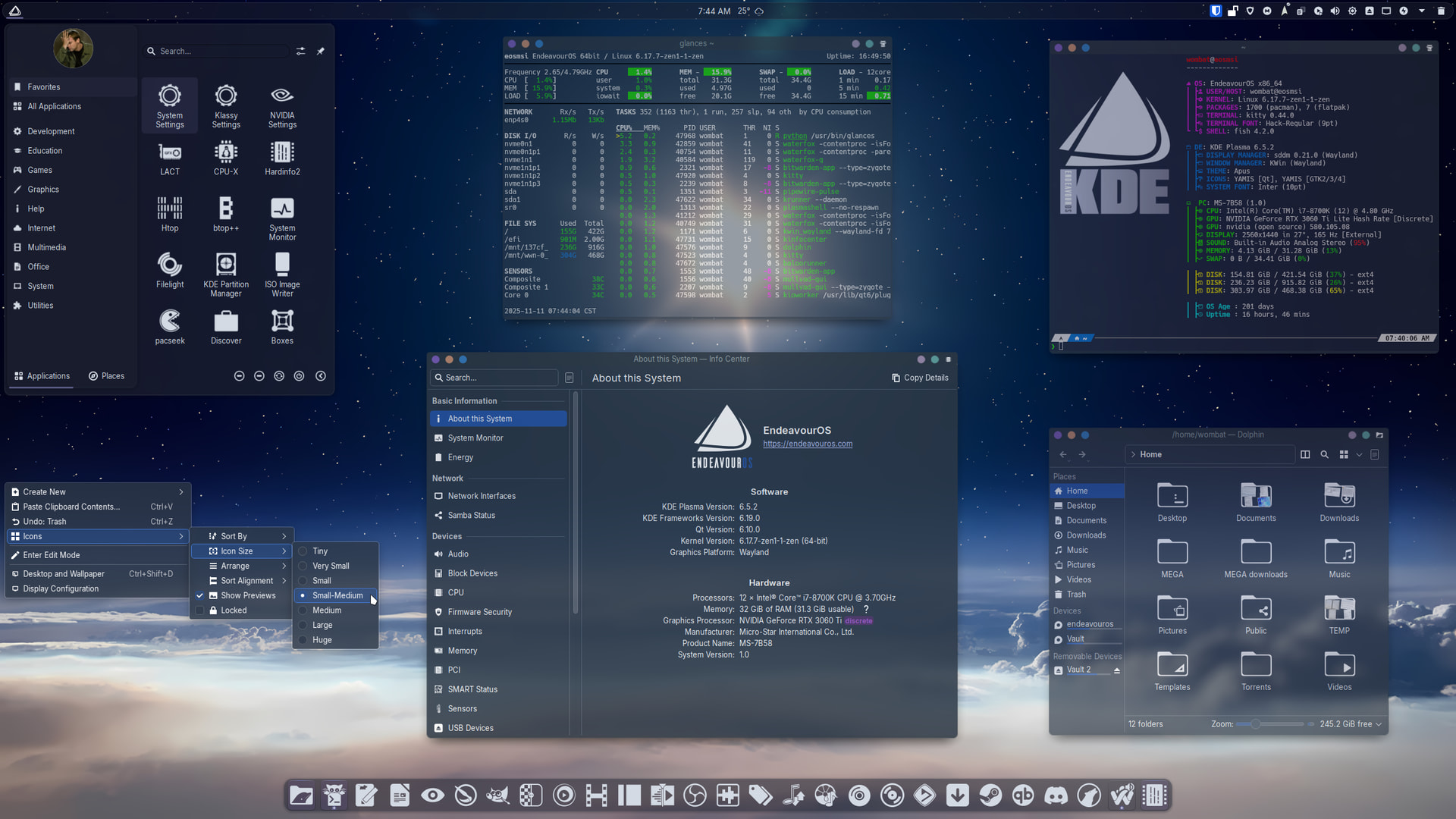
Task: Toggle the Show Previews checkbox
Action: click(x=200, y=595)
